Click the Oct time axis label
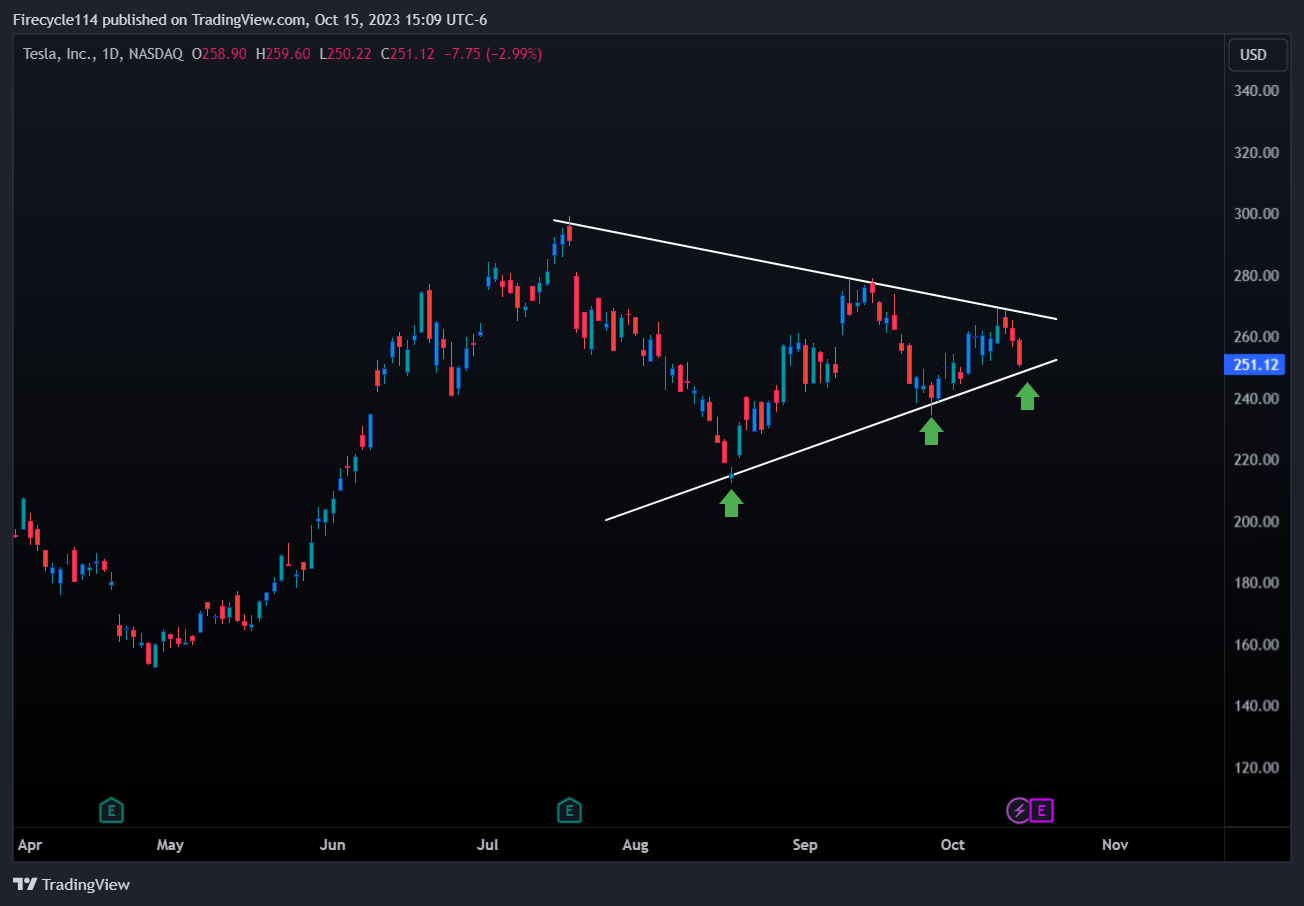The image size is (1304, 906). click(x=953, y=845)
